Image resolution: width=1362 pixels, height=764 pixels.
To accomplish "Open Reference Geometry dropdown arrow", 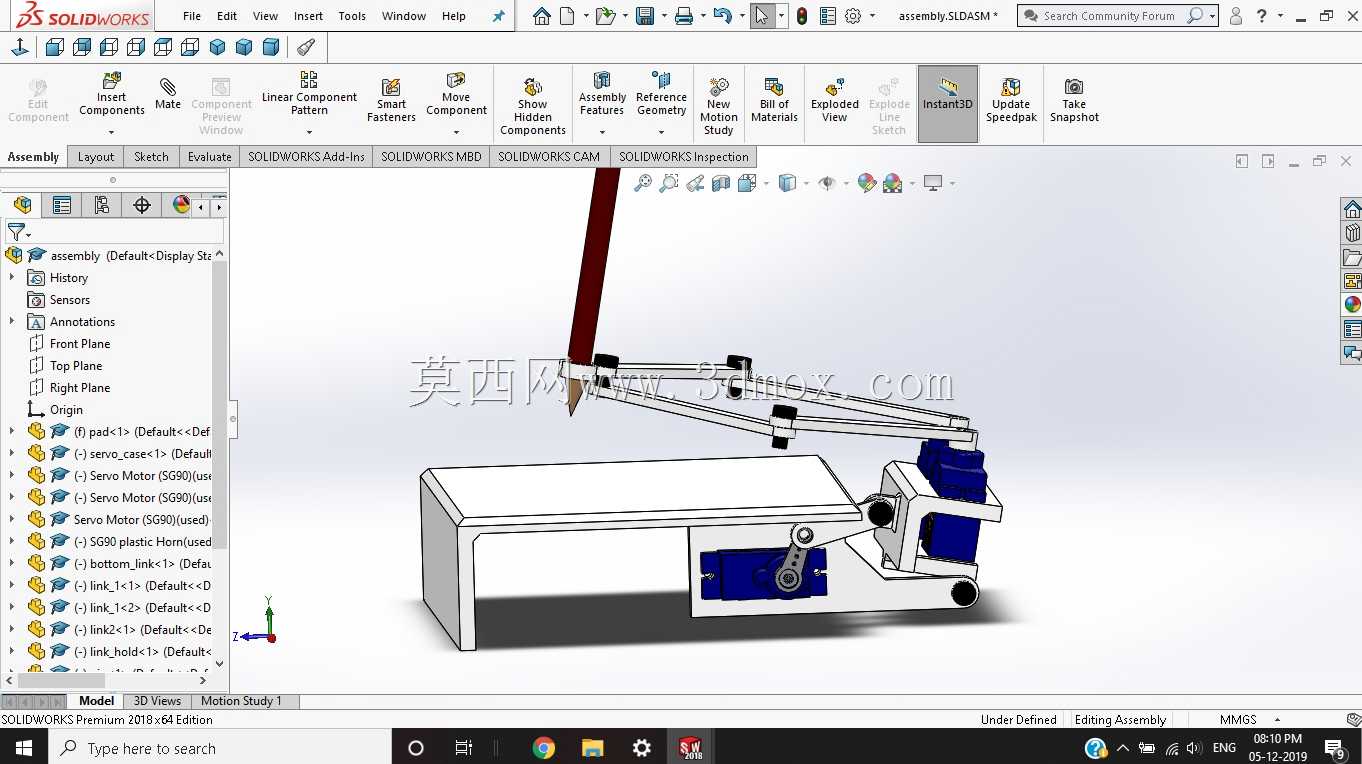I will (661, 132).
